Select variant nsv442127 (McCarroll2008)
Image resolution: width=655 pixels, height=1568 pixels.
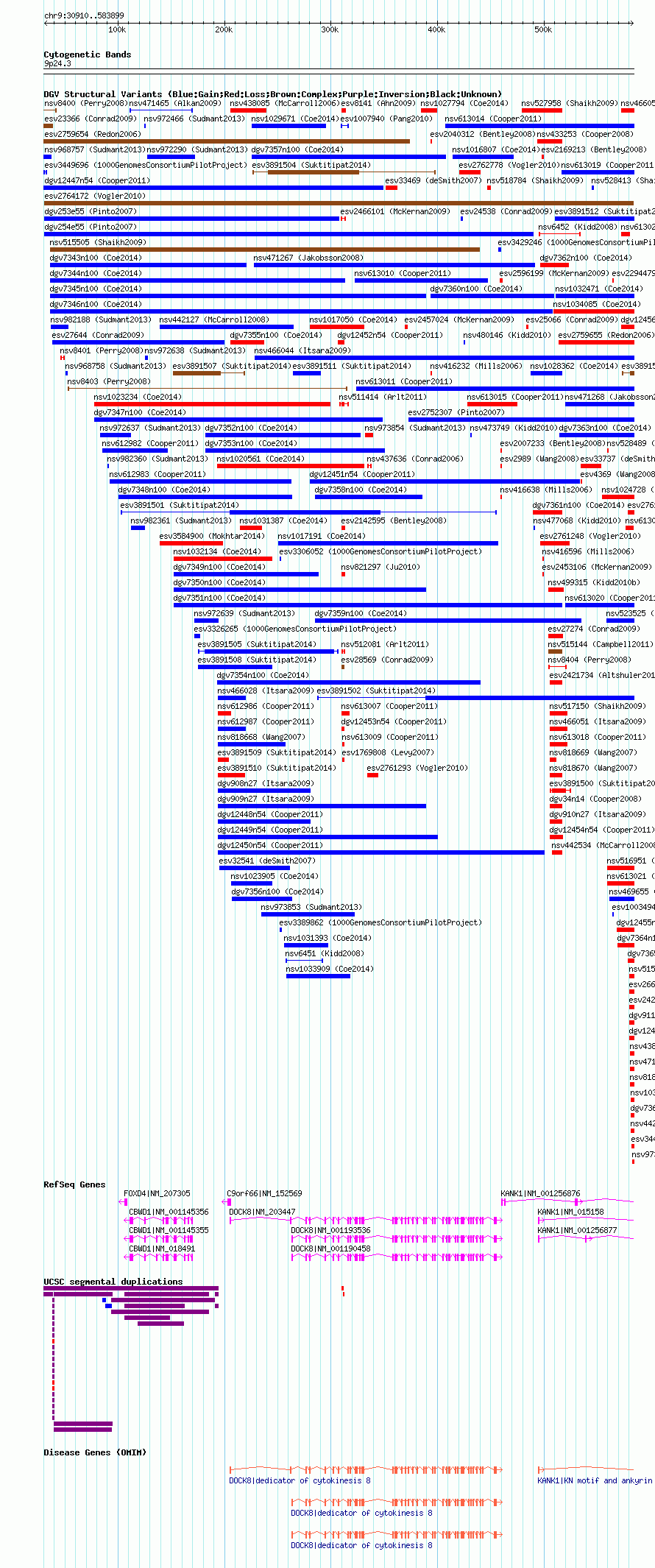tap(214, 319)
